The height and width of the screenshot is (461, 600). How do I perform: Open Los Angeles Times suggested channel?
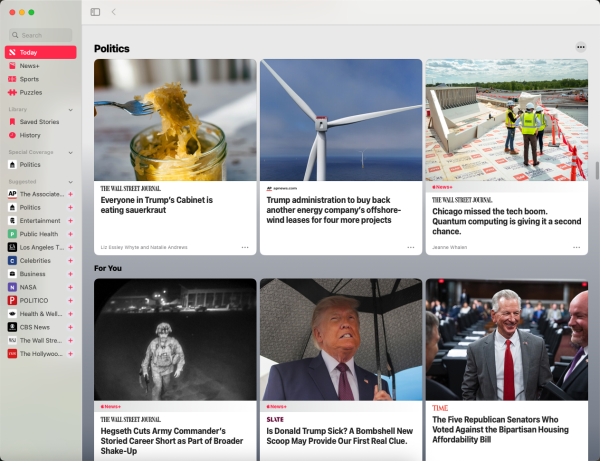tap(36, 248)
